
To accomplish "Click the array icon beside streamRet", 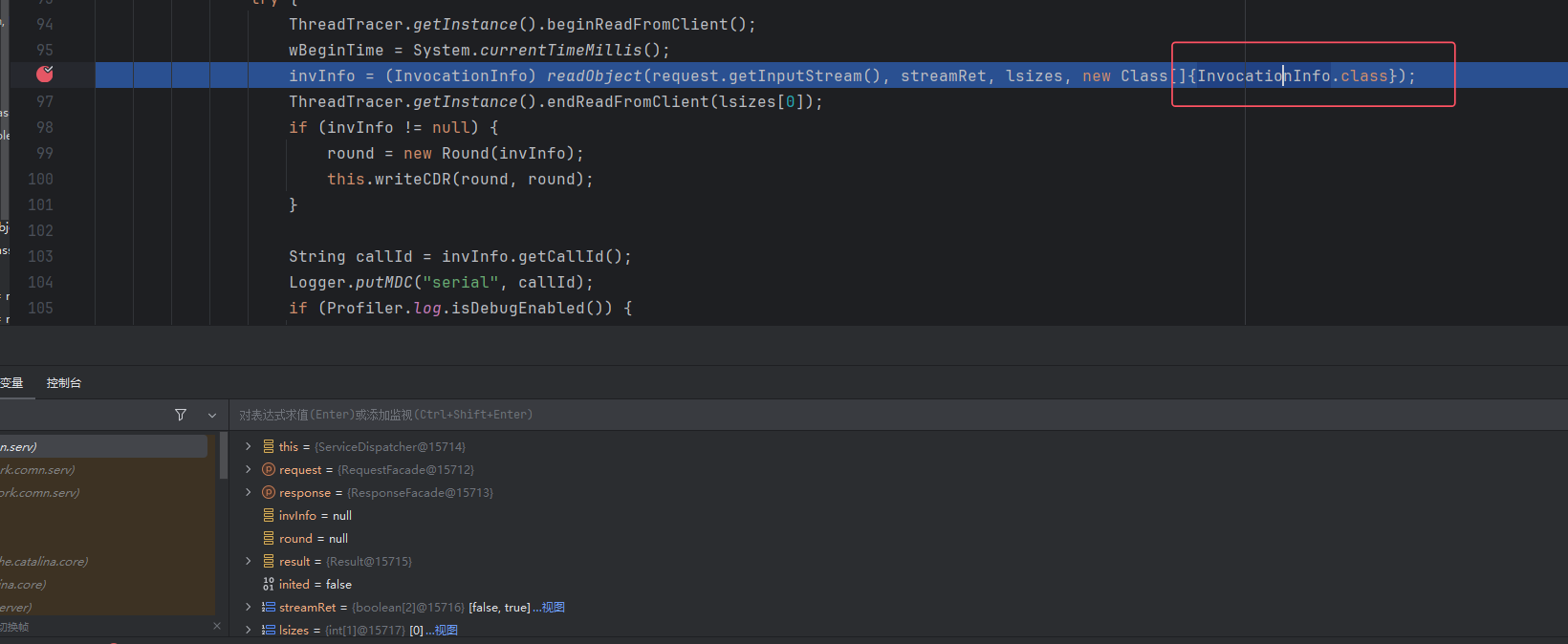I will (x=269, y=607).
